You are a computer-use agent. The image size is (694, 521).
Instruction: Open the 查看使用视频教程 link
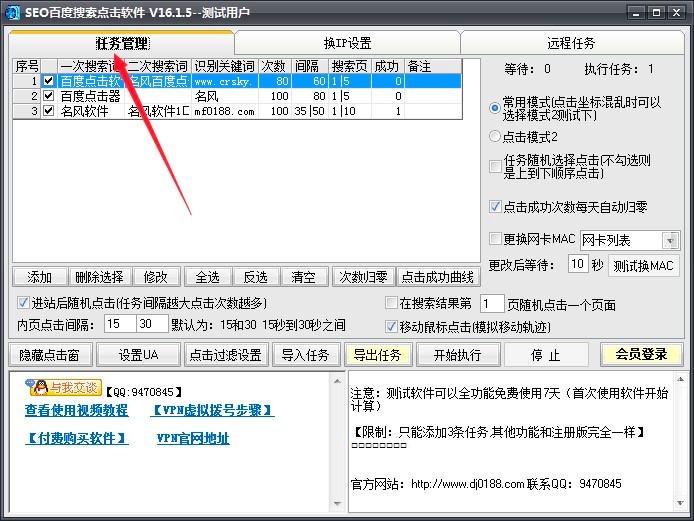point(76,411)
